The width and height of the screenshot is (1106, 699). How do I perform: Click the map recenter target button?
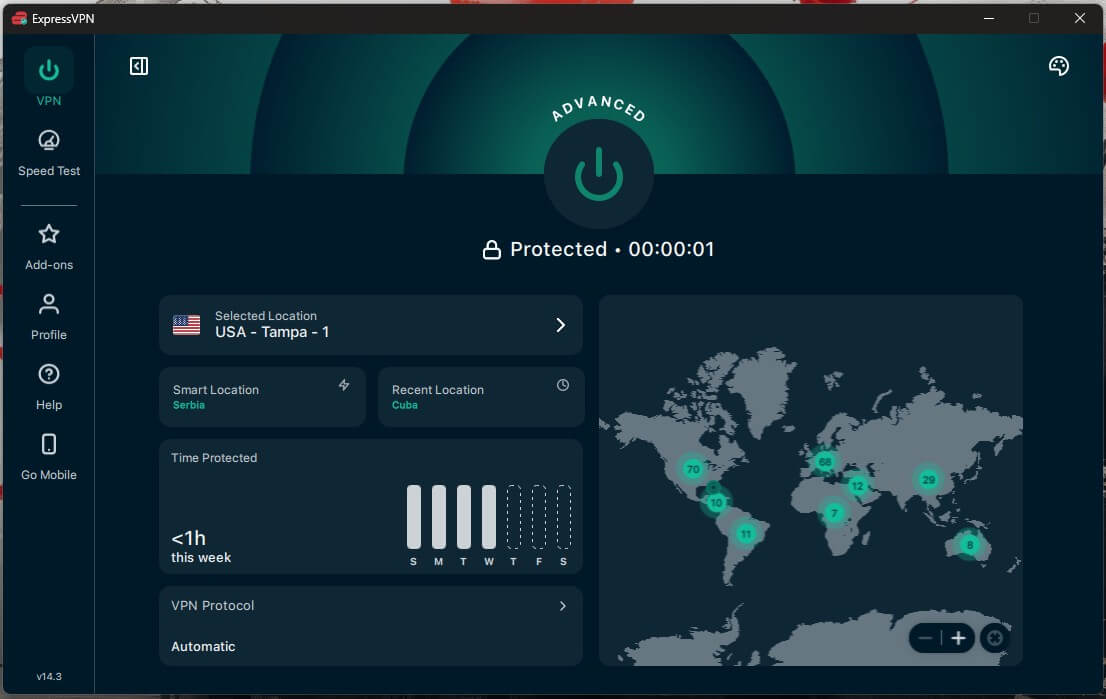[x=995, y=638]
